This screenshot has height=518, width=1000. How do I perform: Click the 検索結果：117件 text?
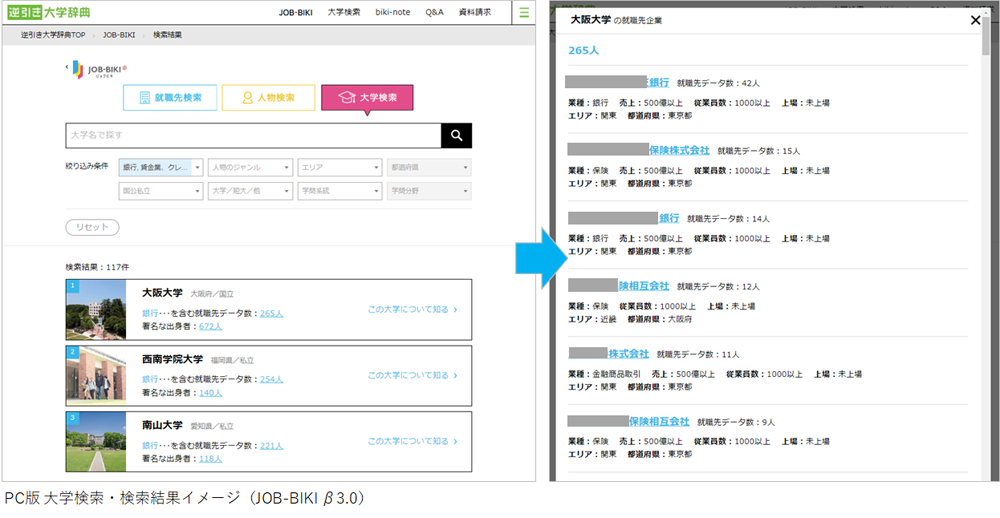(97, 267)
